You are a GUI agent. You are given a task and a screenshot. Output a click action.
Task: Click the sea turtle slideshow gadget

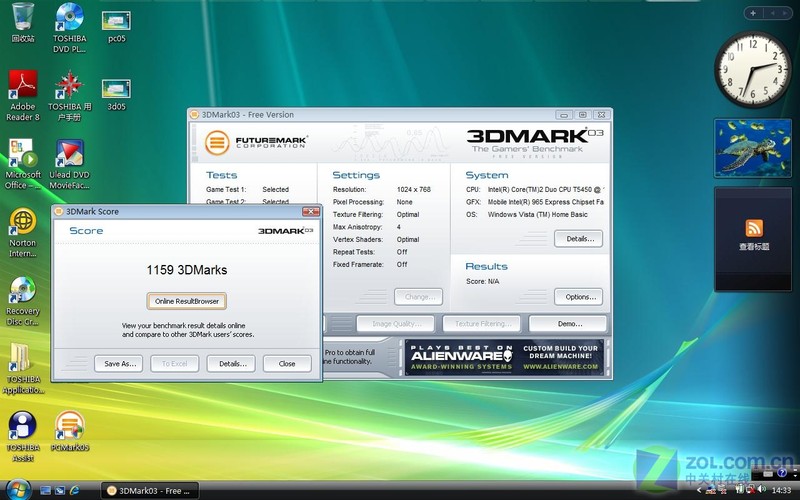coord(753,148)
